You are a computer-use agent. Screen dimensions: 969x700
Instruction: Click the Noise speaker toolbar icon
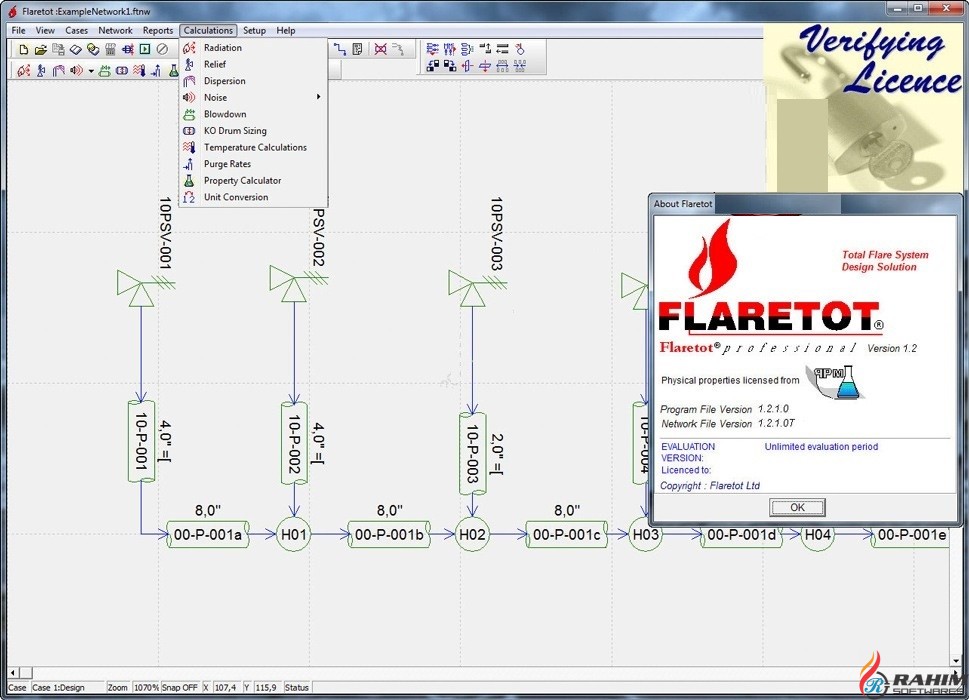tap(76, 70)
